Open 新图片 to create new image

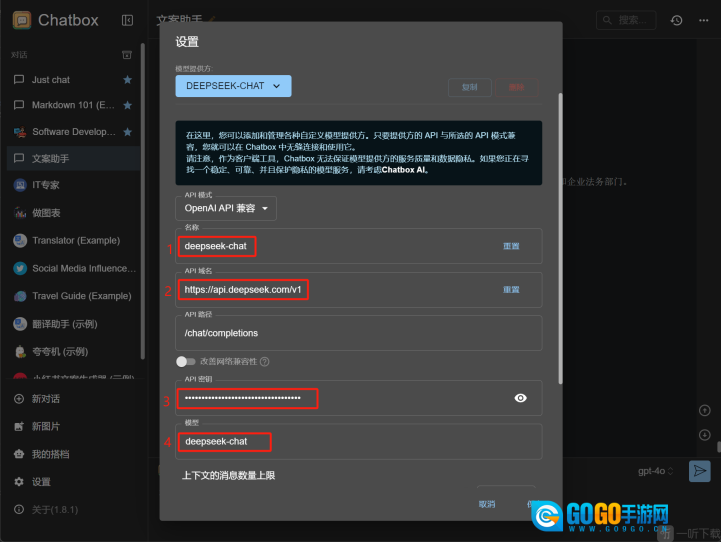45,426
